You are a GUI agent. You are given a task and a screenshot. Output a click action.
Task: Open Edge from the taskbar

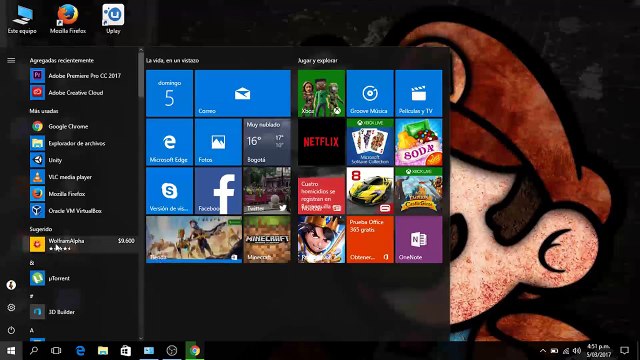80,351
